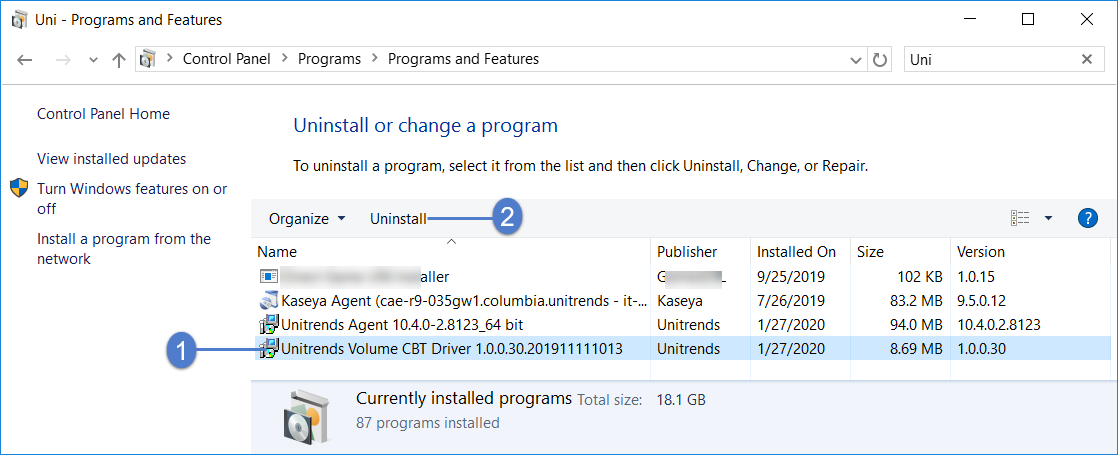Sort by the Name column header
This screenshot has height=455, width=1118.
[x=451, y=252]
